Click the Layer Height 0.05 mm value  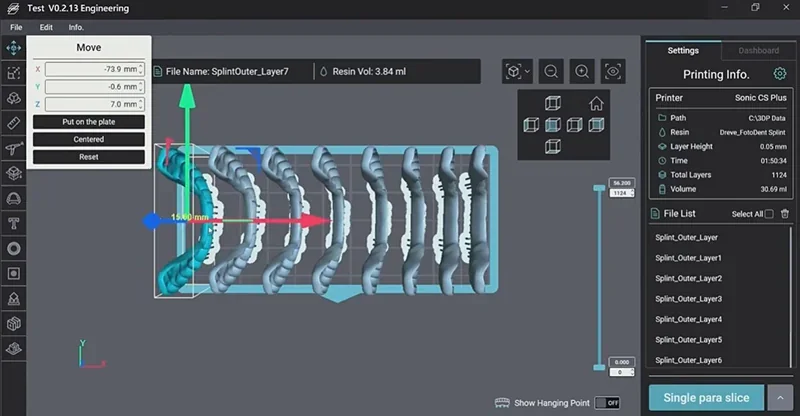click(773, 146)
